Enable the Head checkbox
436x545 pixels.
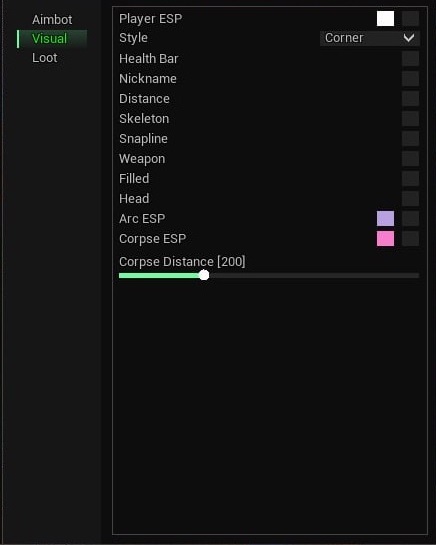pyautogui.click(x=410, y=198)
